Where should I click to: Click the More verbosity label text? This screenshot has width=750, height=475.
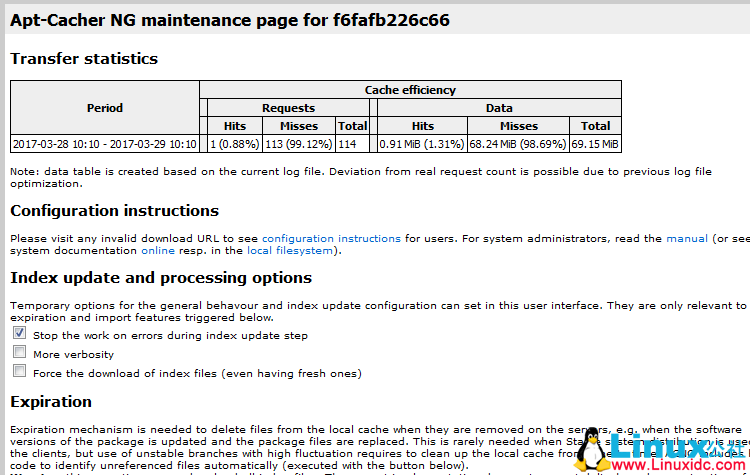(74, 354)
